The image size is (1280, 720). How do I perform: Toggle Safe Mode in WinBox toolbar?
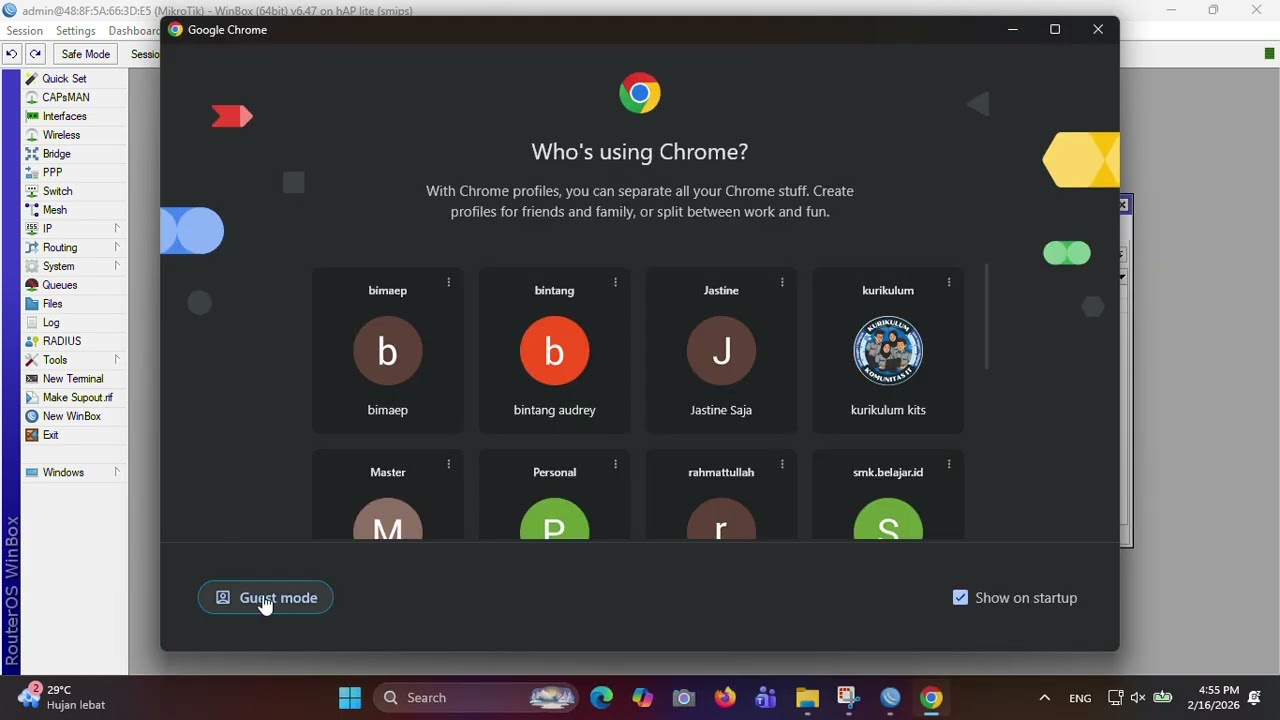click(x=85, y=54)
